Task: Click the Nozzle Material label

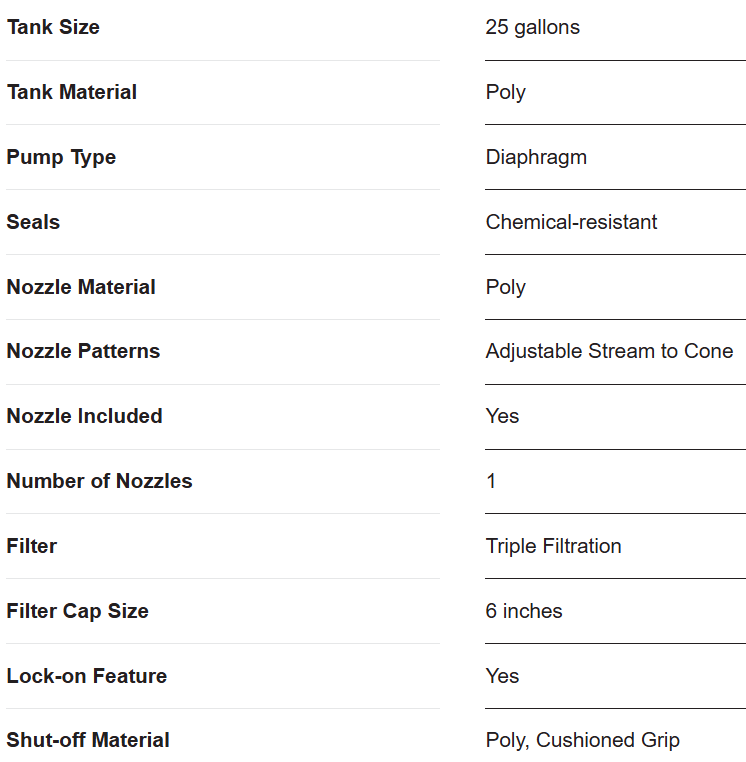Action: tap(81, 287)
